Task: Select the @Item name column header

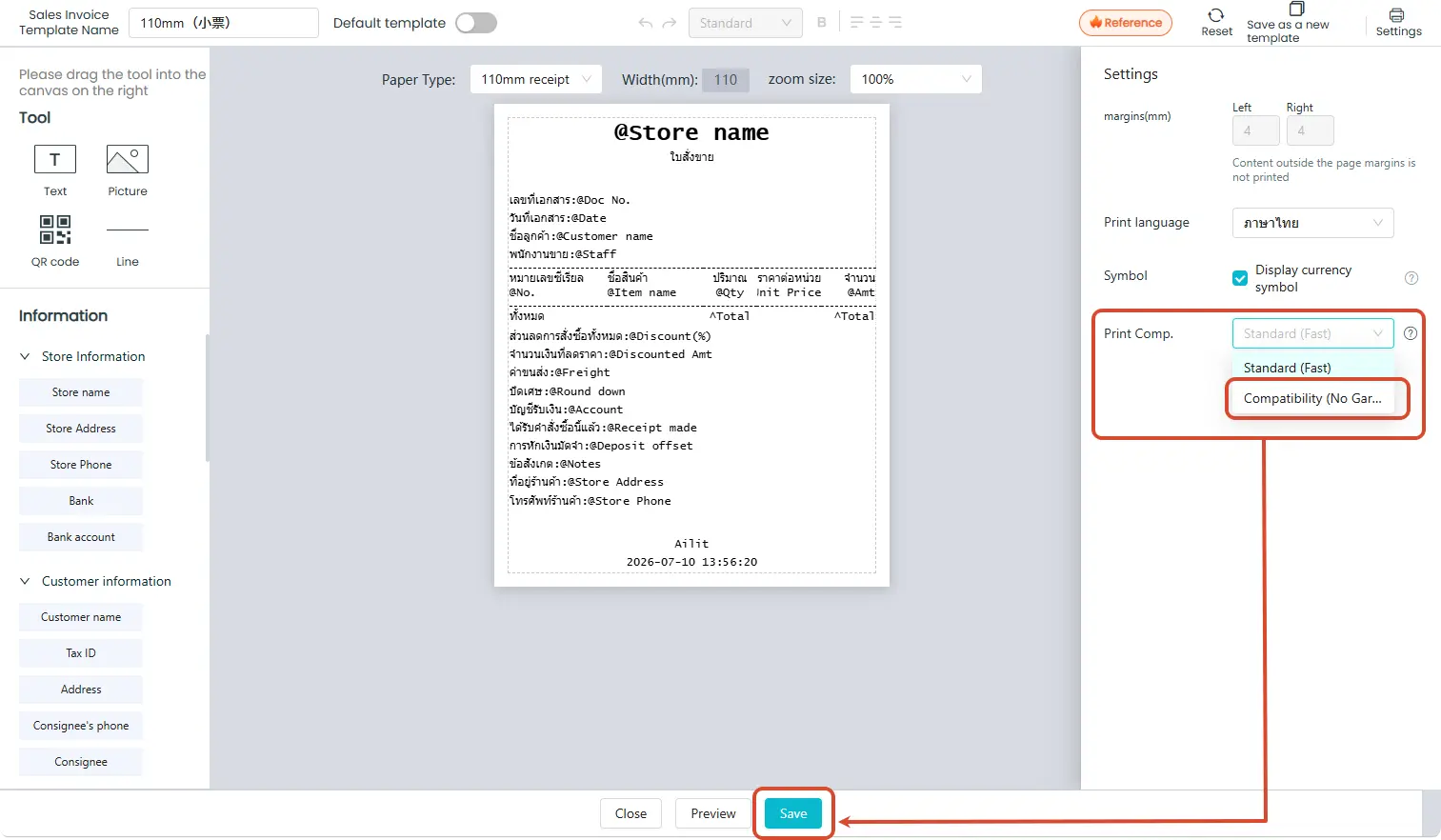Action: (x=642, y=292)
